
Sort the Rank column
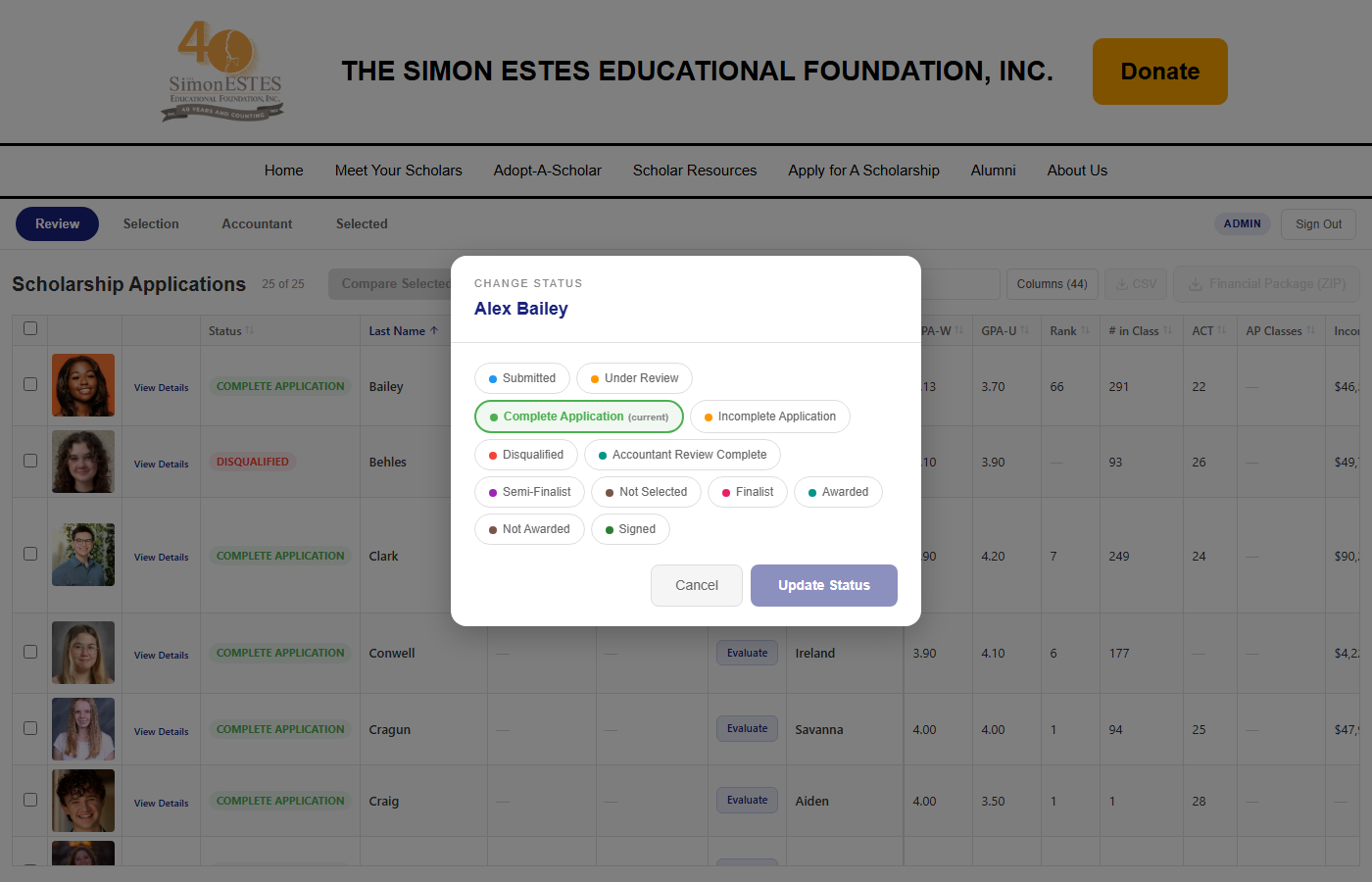(x=1067, y=330)
